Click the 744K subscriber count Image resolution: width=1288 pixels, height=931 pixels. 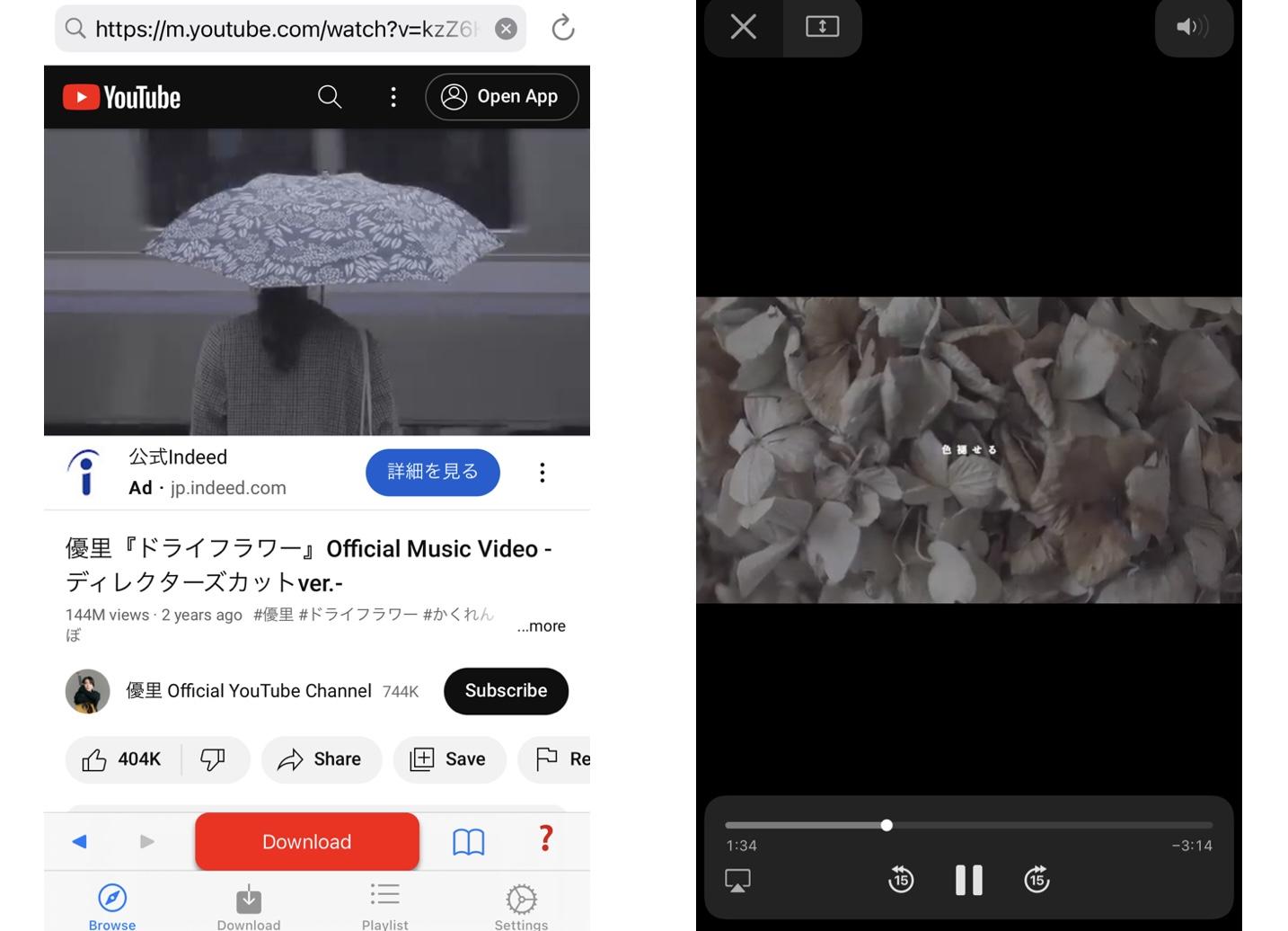tap(401, 692)
